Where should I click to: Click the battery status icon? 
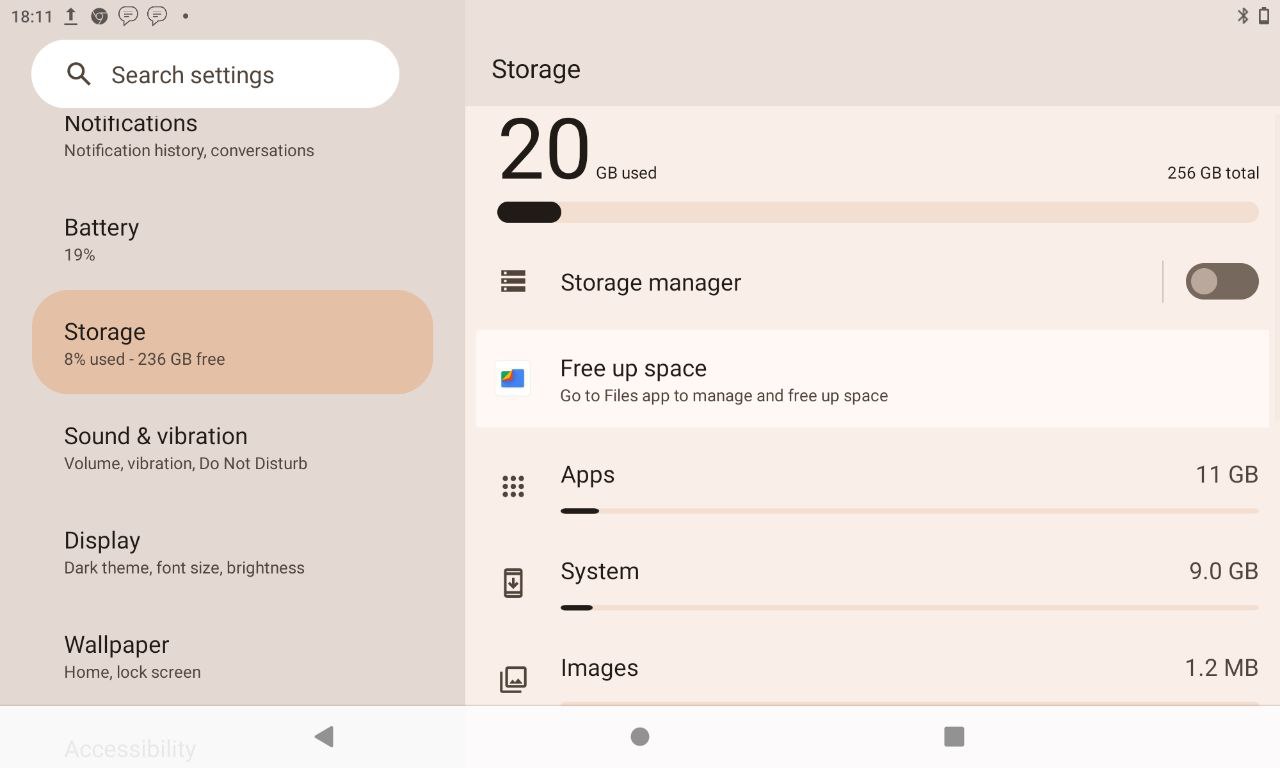1264,15
